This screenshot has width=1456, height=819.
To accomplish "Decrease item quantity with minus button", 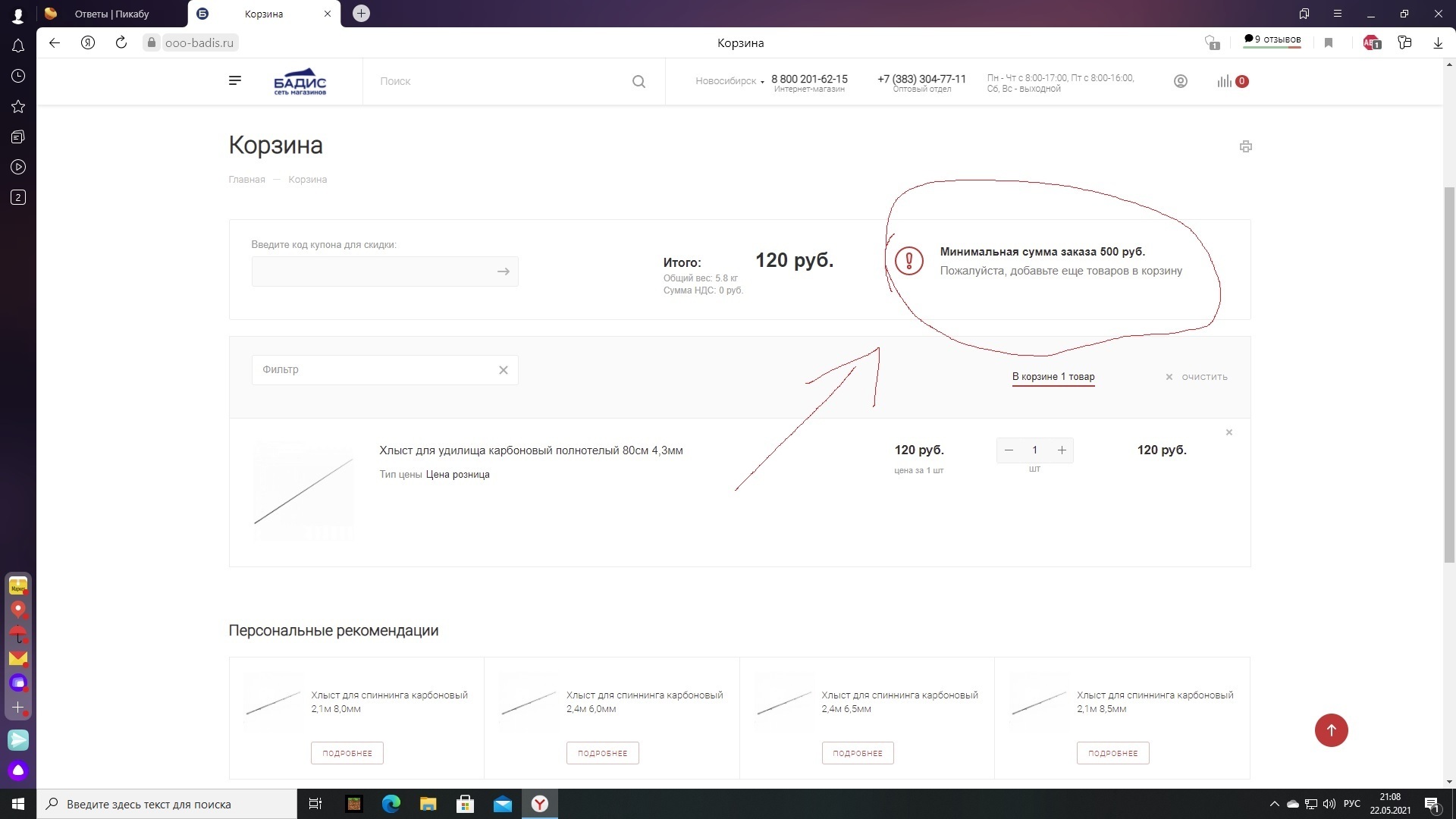I will click(x=1009, y=450).
